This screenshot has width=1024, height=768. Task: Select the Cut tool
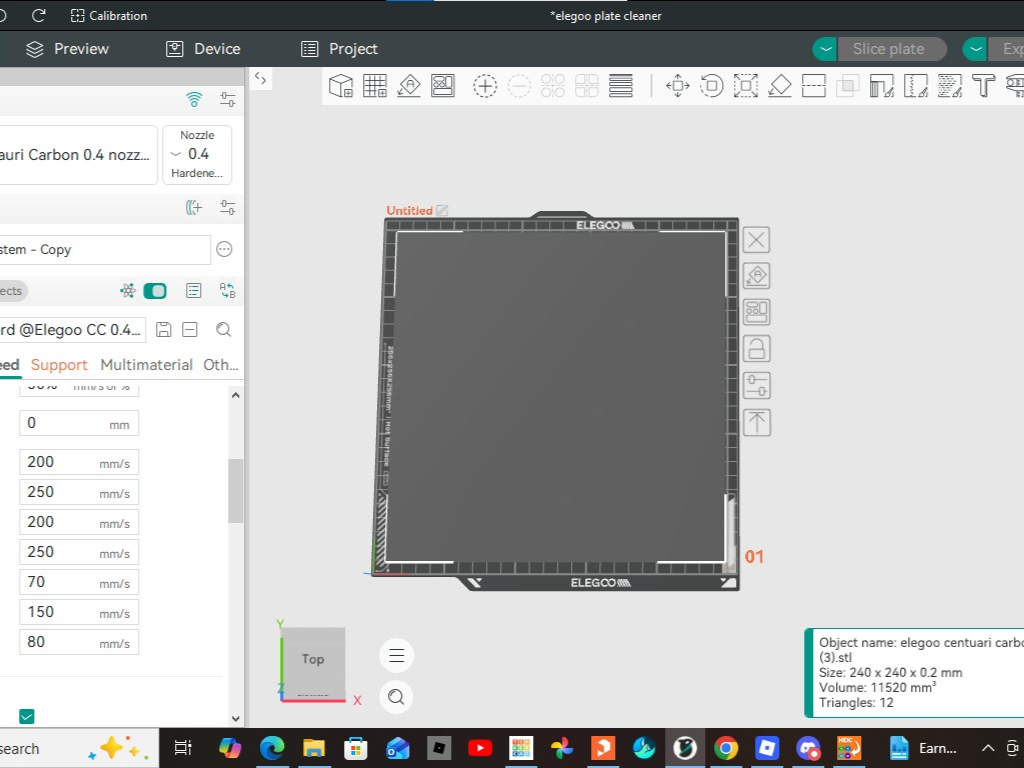(814, 86)
